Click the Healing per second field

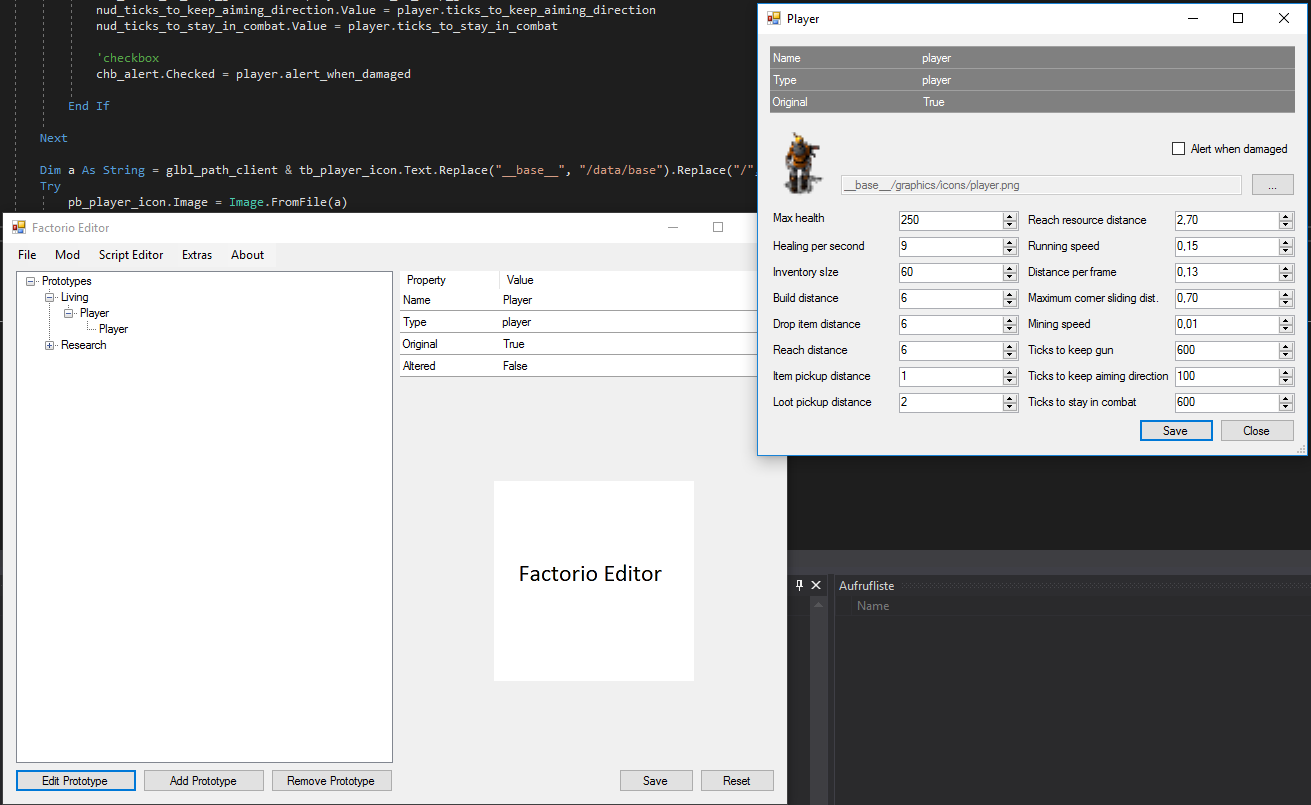[950, 246]
